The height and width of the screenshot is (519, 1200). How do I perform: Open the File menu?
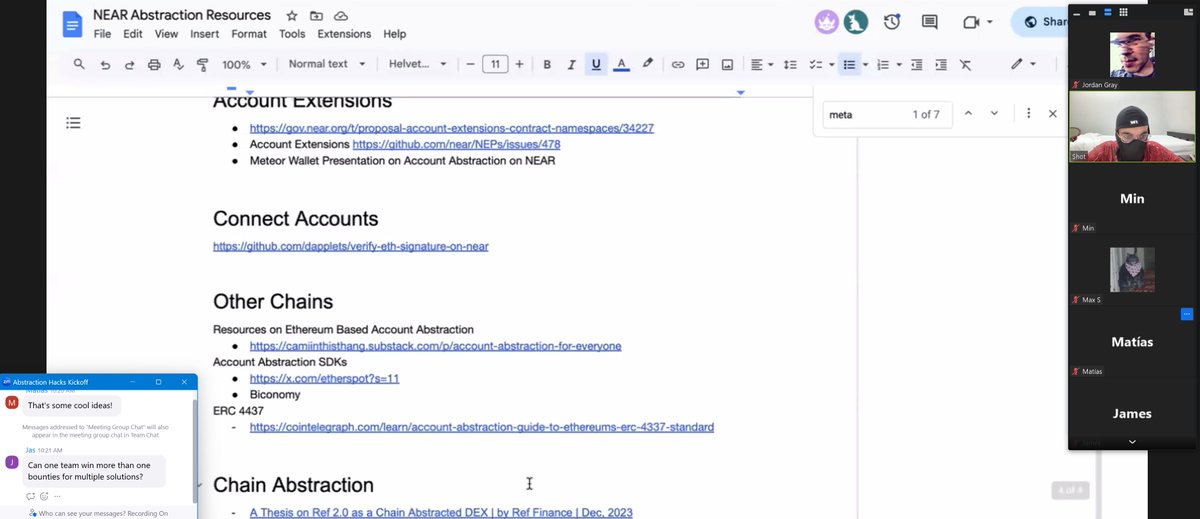[x=102, y=33]
